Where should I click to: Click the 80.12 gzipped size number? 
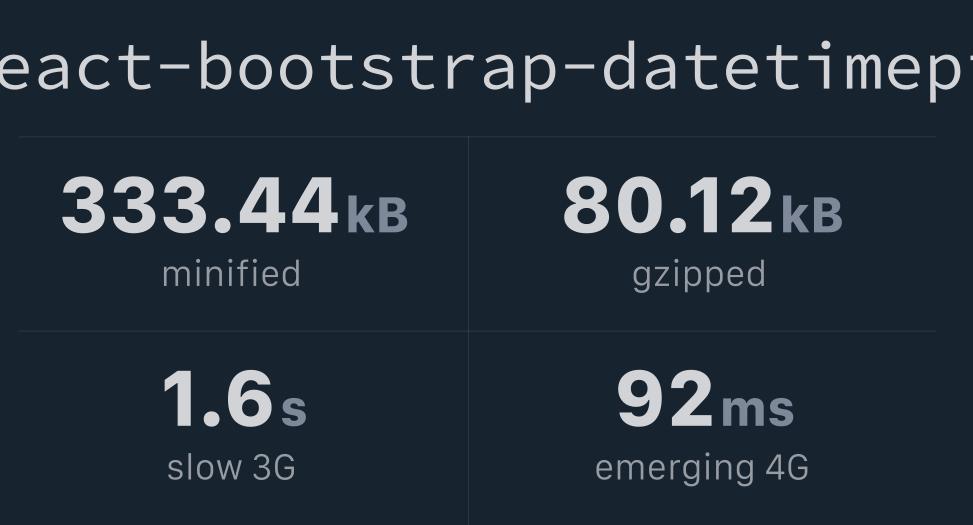668,205
